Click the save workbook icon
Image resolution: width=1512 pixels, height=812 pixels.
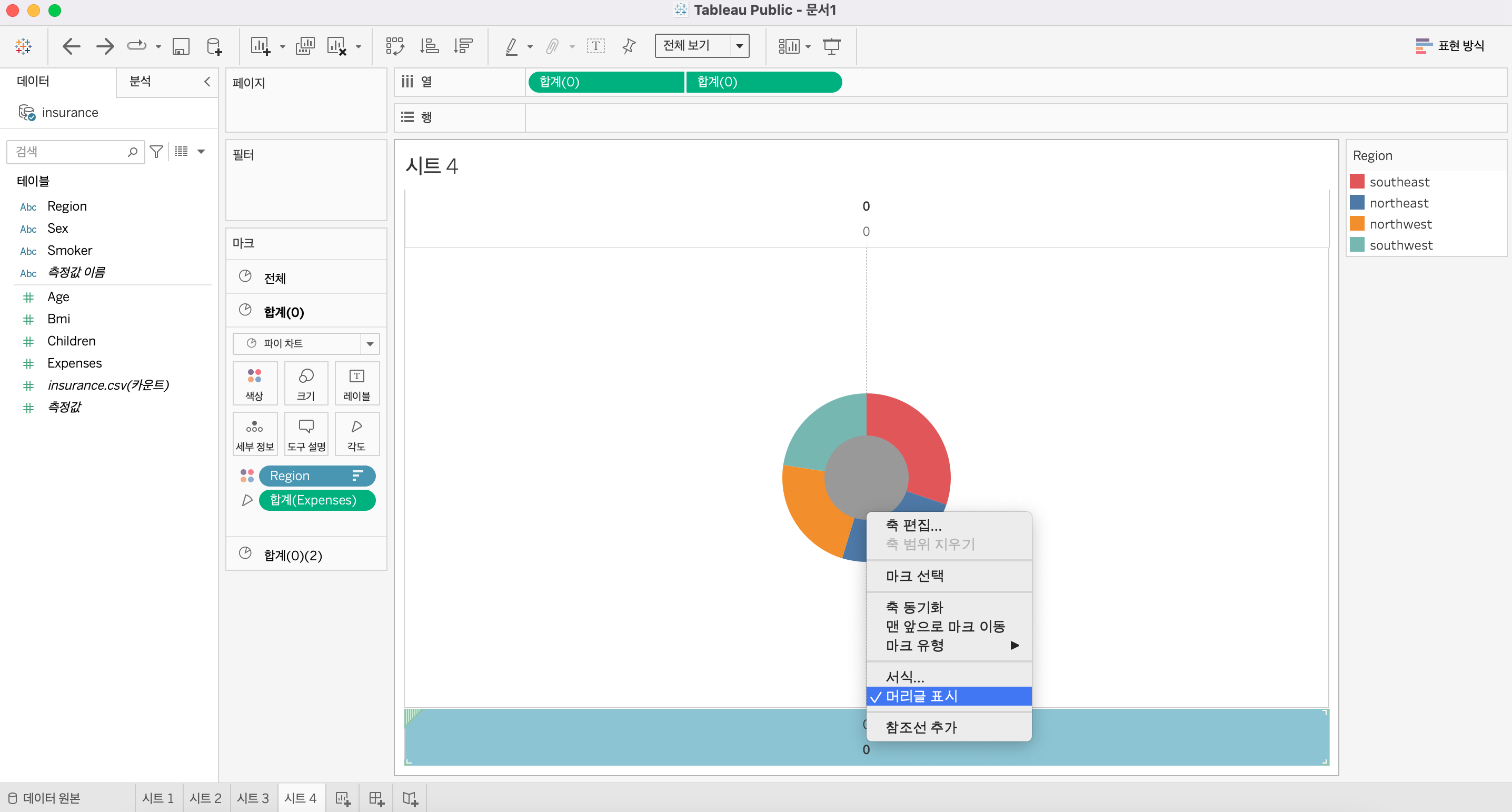pyautogui.click(x=180, y=46)
